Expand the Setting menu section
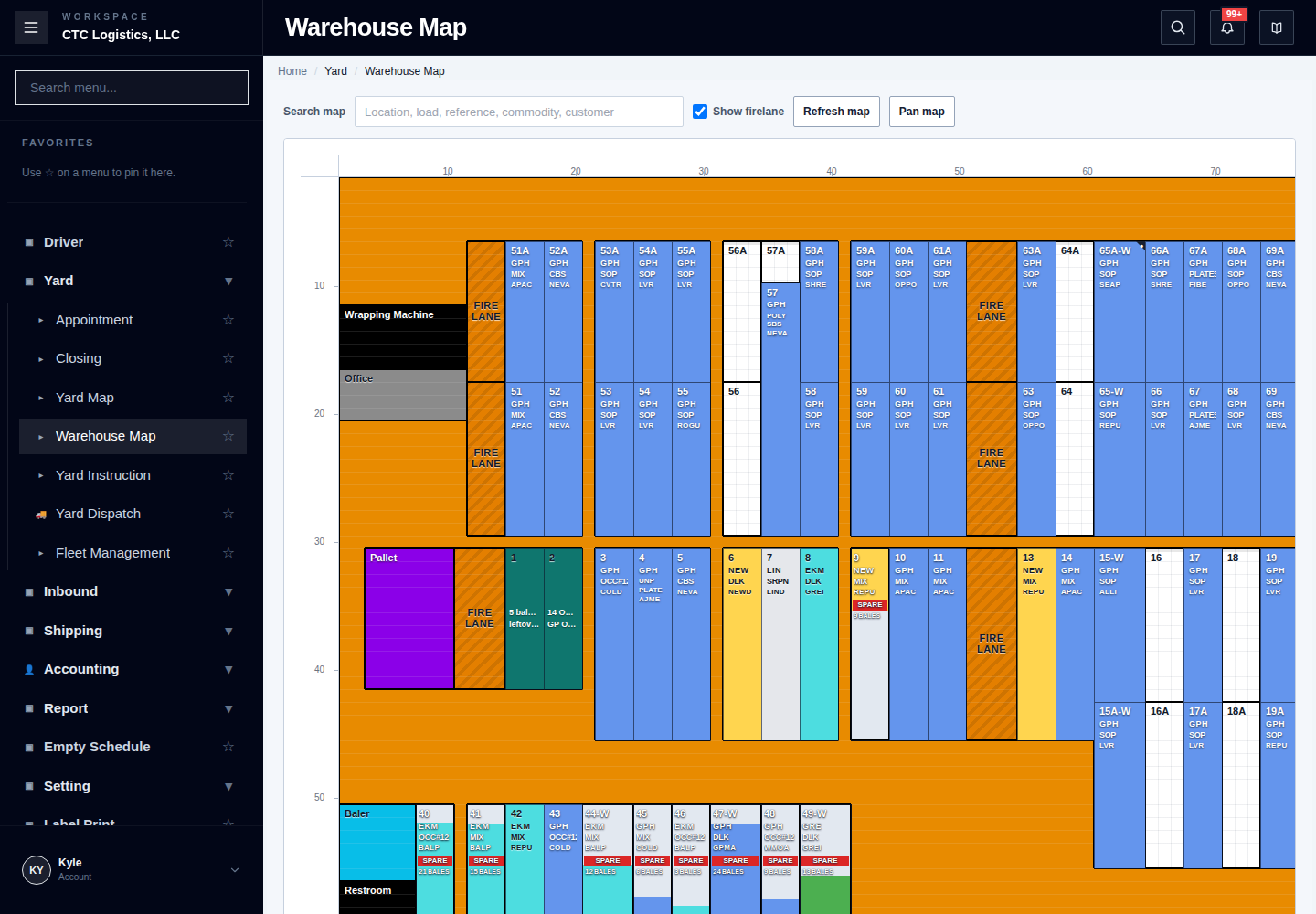Screen dimensions: 1316x914 coord(228,786)
